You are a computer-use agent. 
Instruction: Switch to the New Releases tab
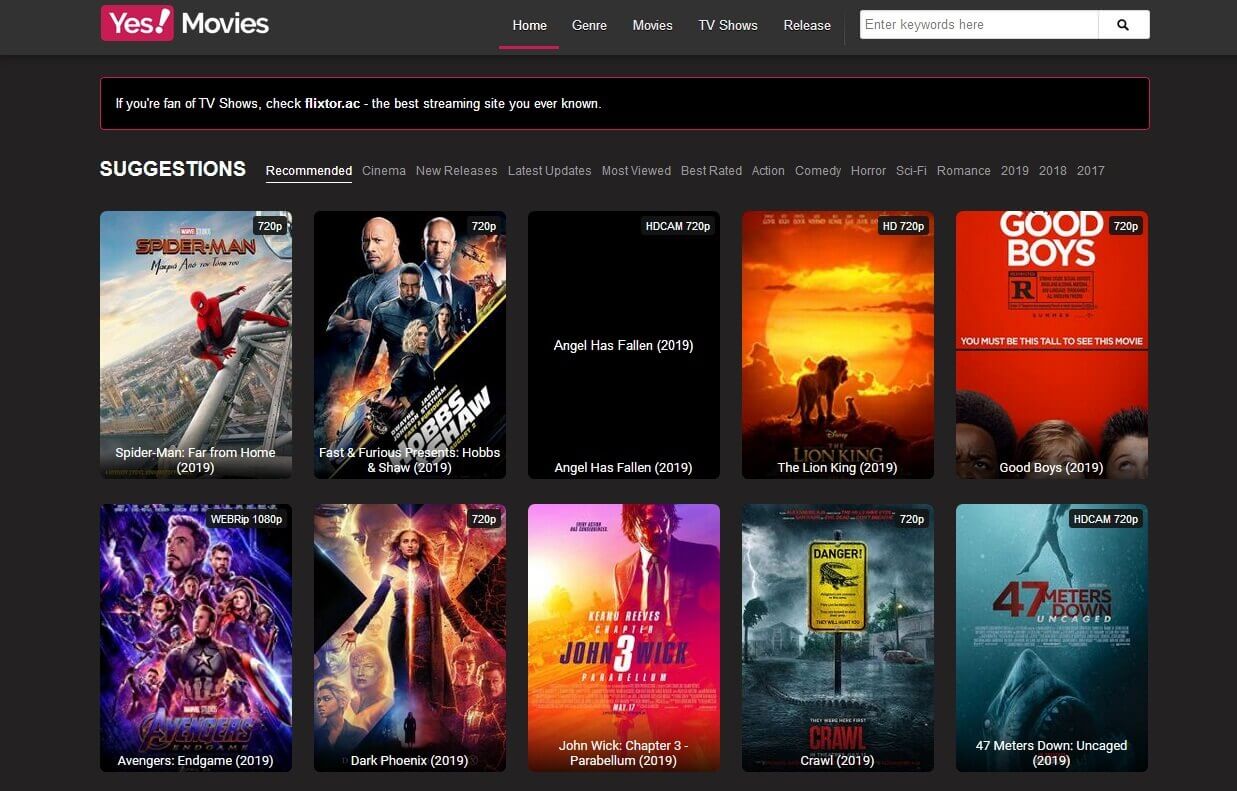pos(456,171)
